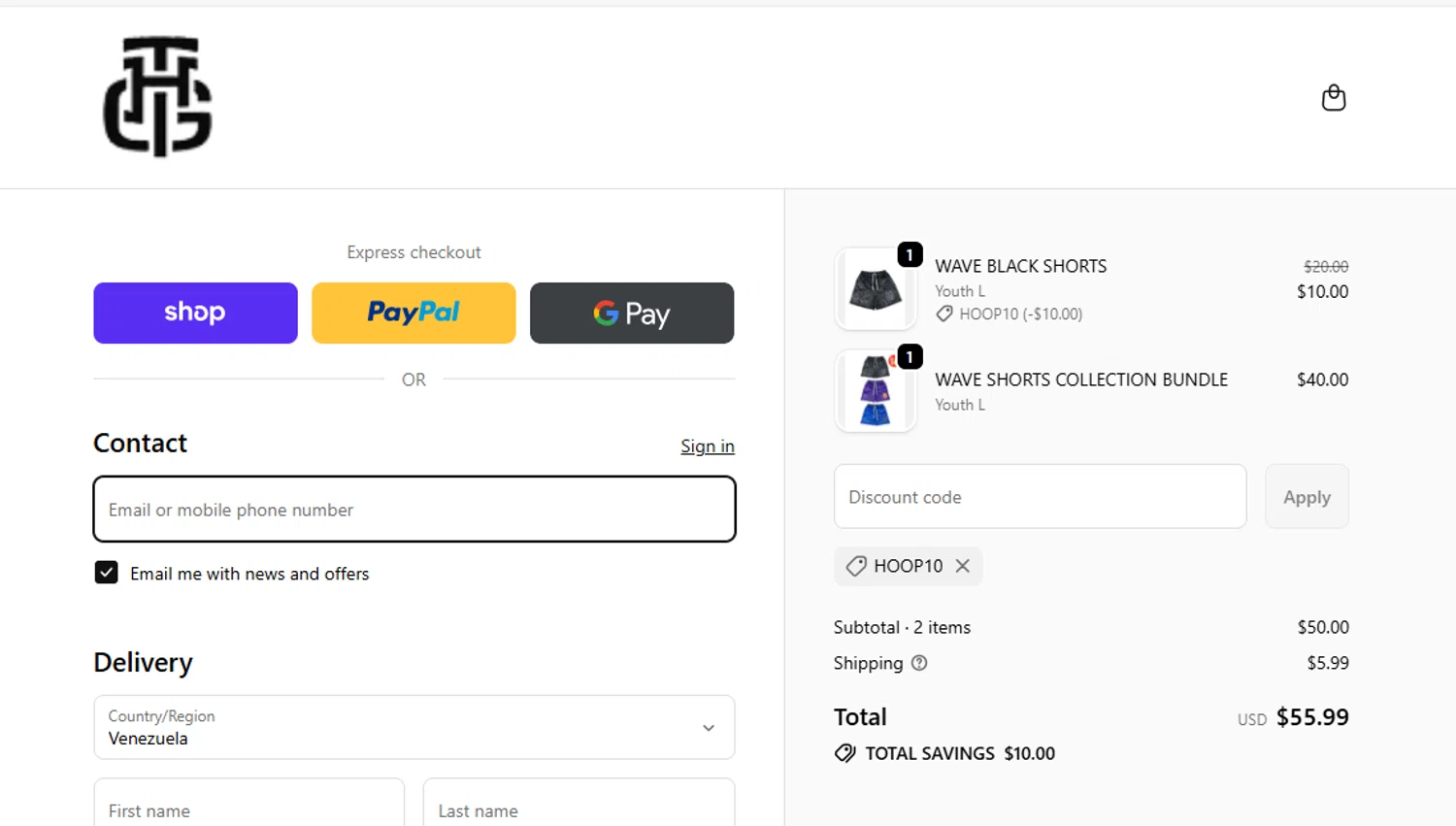Click the WAVE BLACK SHORTS product name

pyautogui.click(x=1021, y=266)
